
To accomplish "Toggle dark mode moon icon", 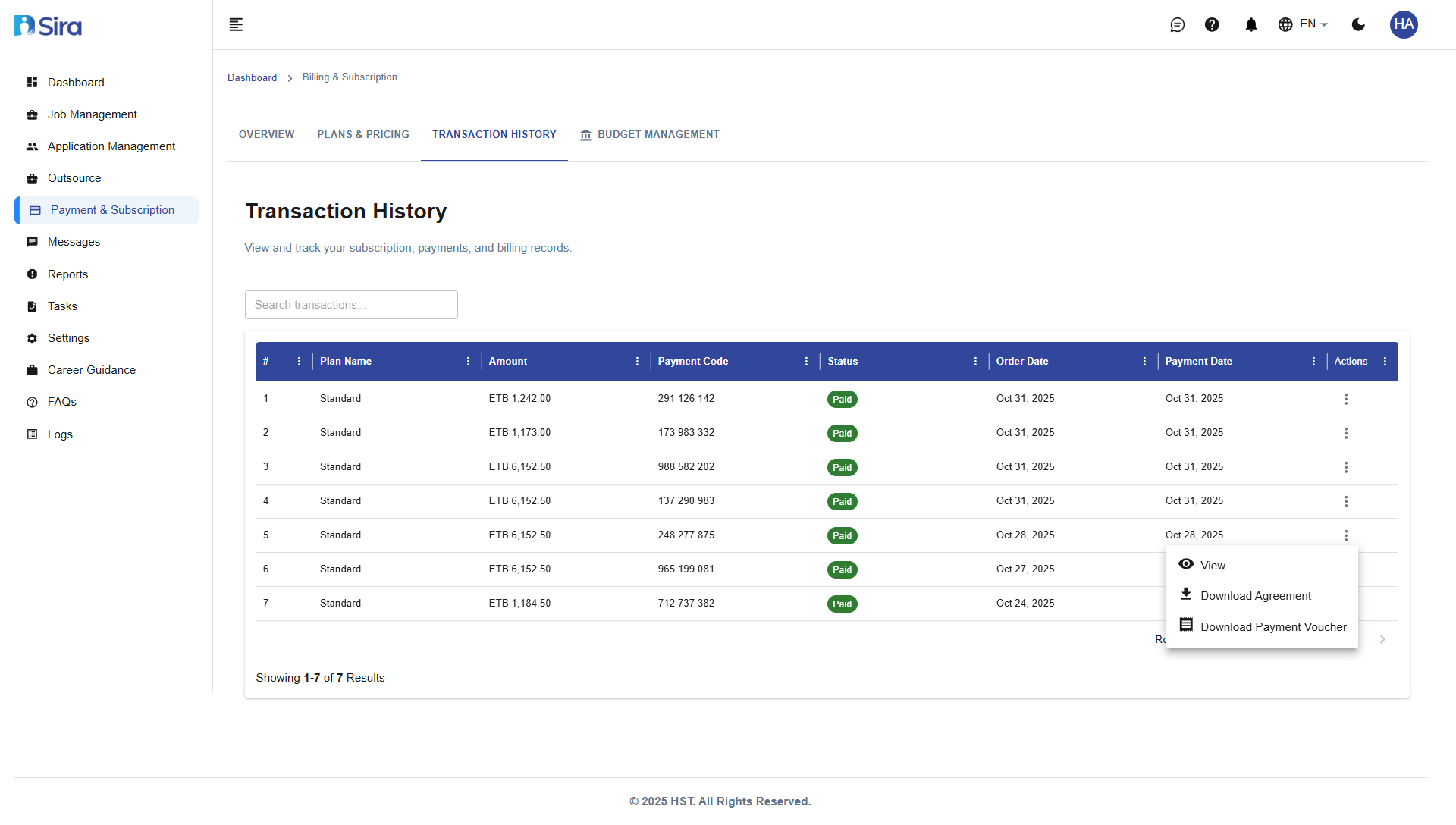I will coord(1358,25).
